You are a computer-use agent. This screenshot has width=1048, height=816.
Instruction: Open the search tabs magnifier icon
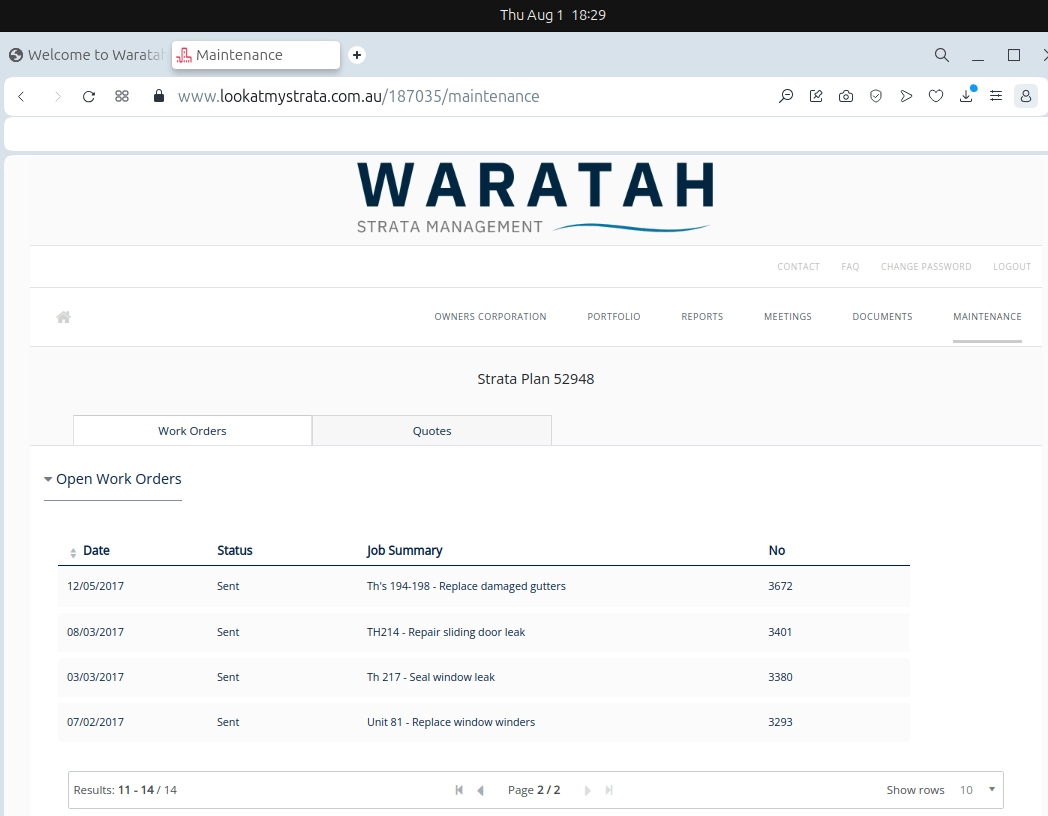tap(942, 55)
